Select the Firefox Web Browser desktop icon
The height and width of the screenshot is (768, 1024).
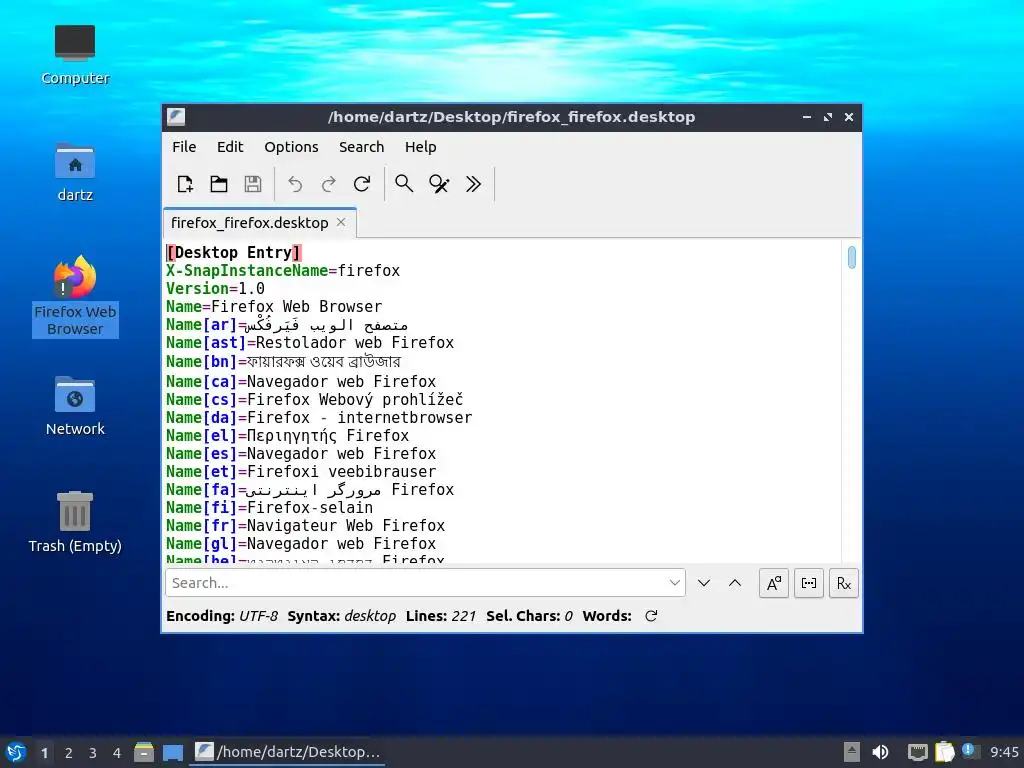[75, 297]
